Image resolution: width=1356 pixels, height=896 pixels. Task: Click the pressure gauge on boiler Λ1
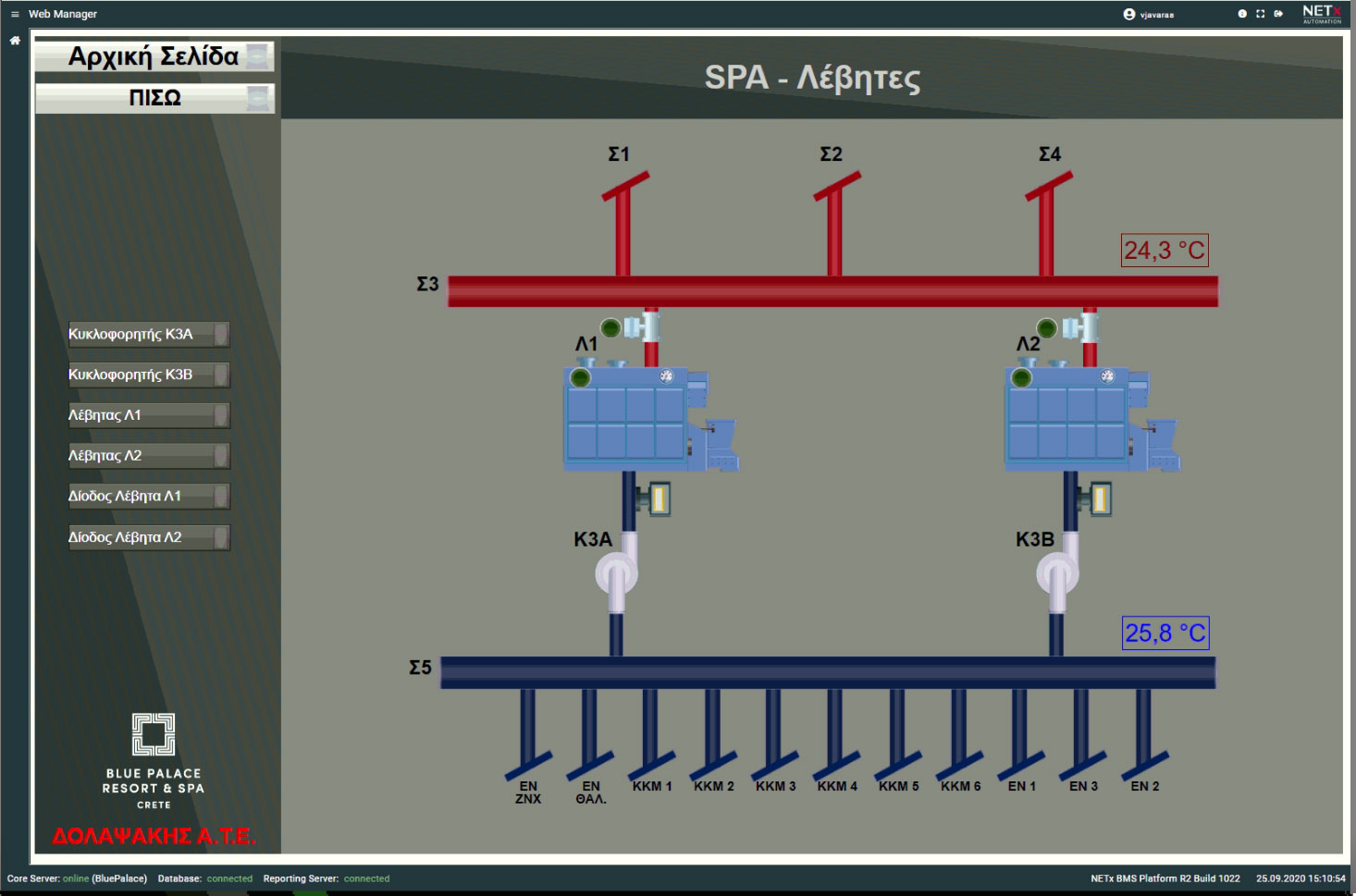click(x=666, y=376)
